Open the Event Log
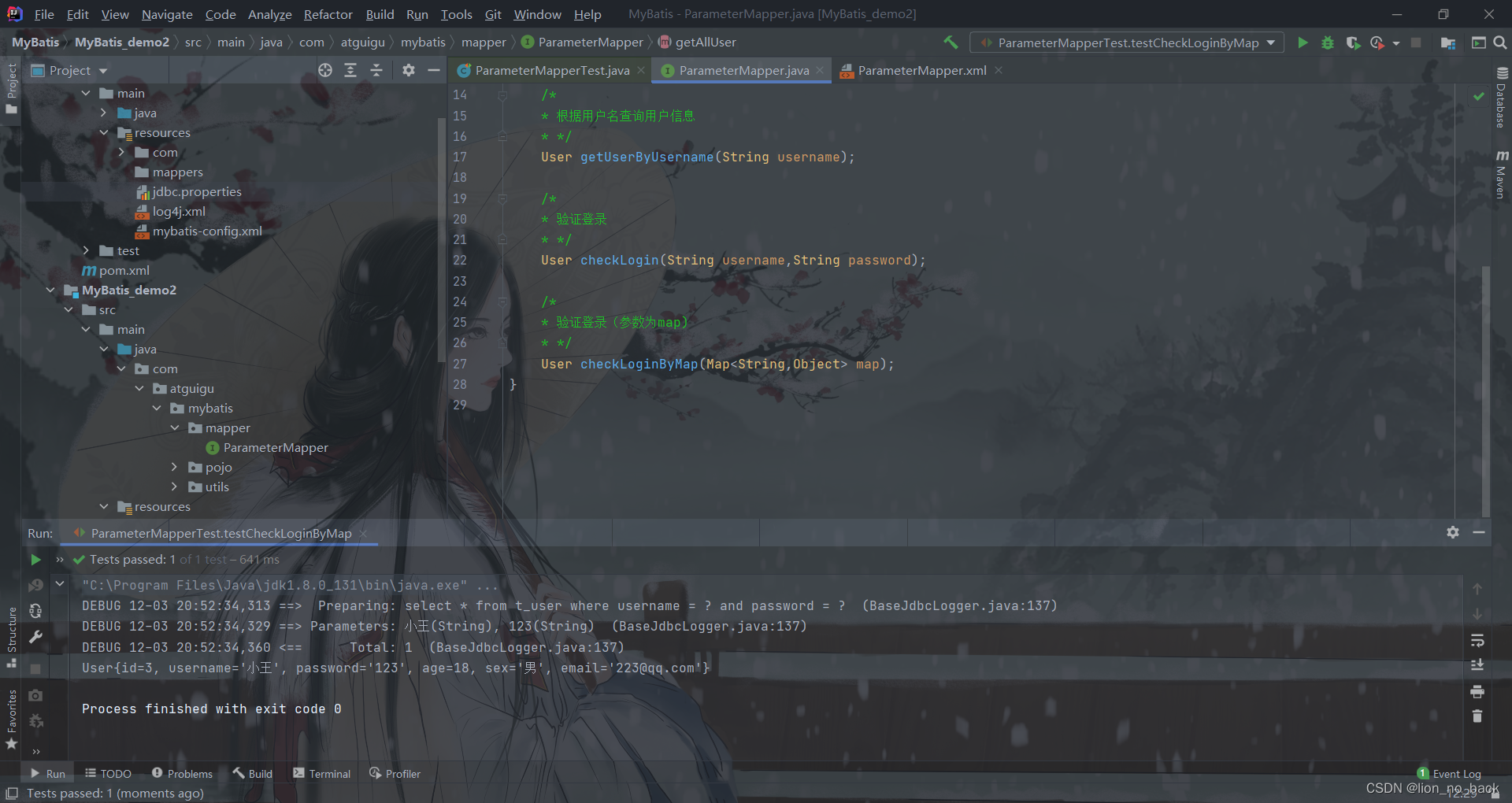This screenshot has height=803, width=1512. click(x=1449, y=773)
